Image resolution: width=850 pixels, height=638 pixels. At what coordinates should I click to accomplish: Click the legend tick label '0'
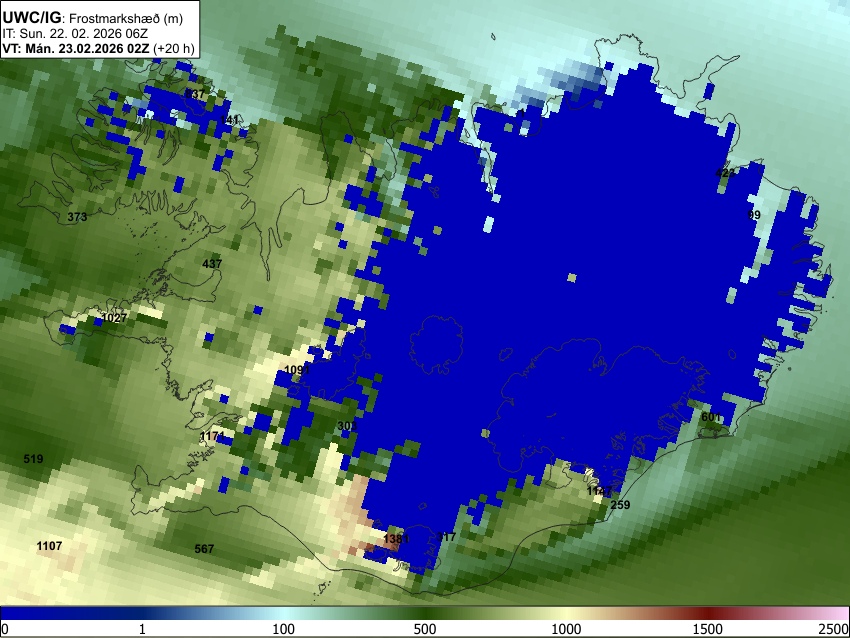[5, 629]
